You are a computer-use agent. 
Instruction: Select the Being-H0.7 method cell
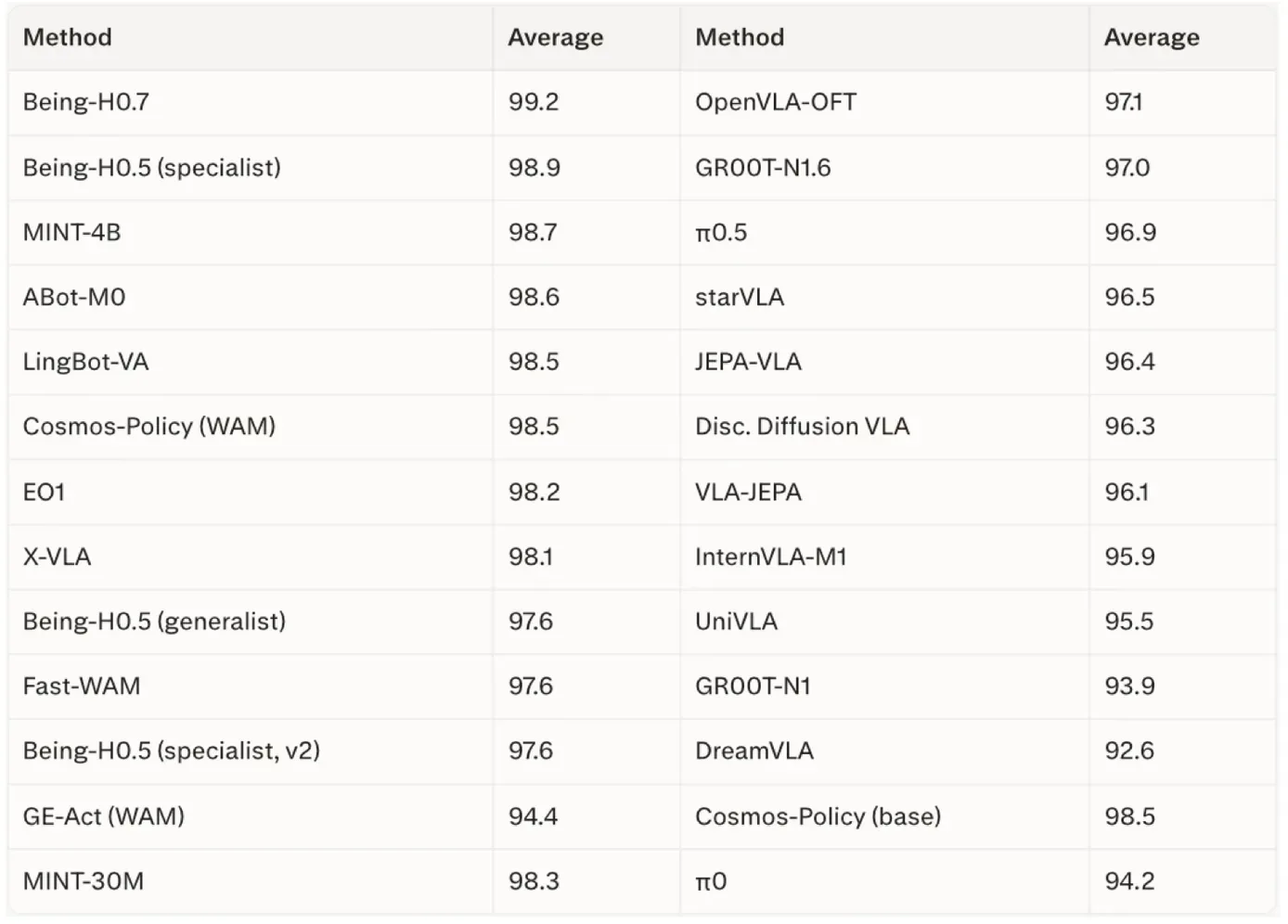(251, 102)
